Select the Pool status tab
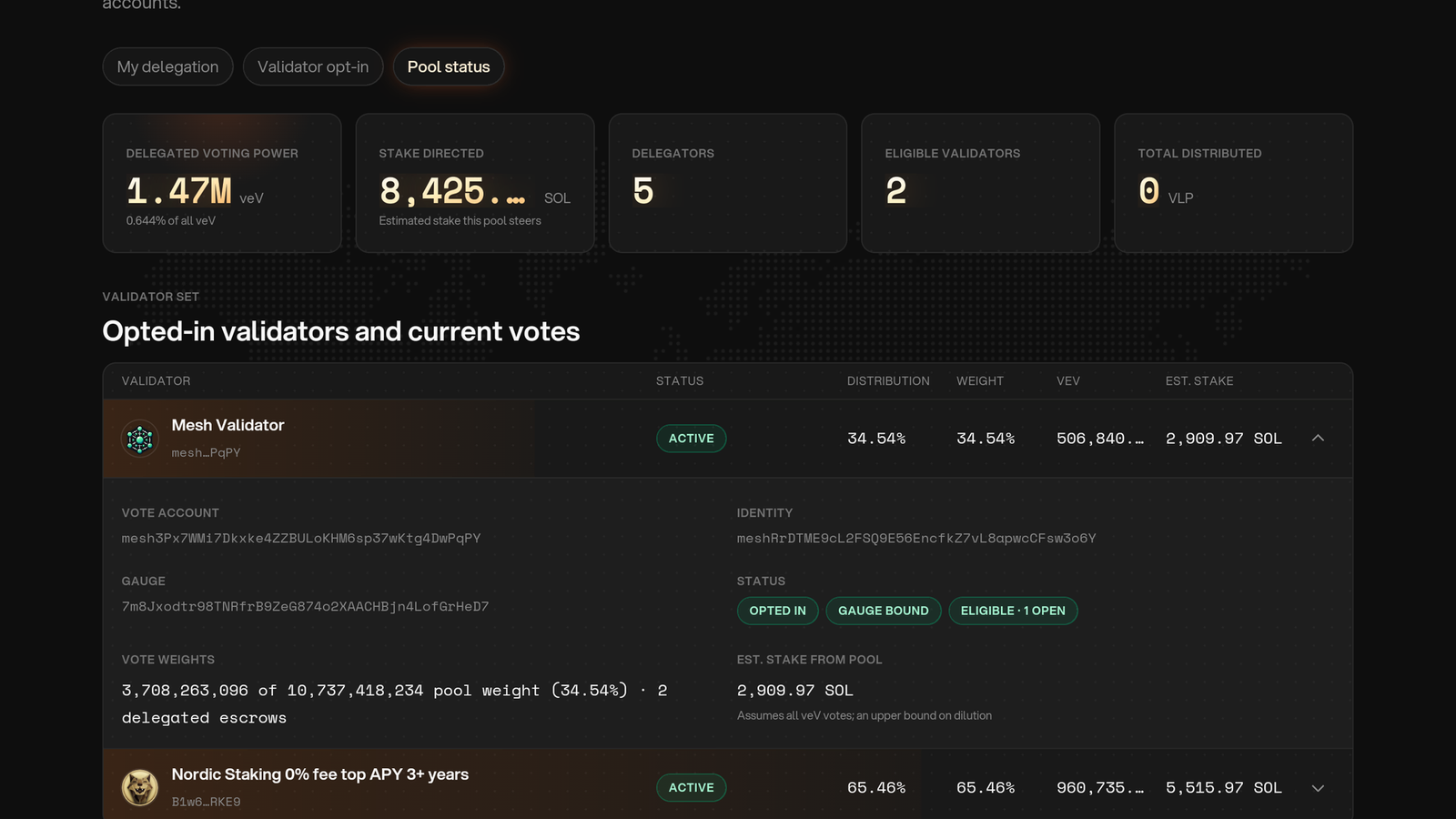The image size is (1456, 819). (449, 66)
